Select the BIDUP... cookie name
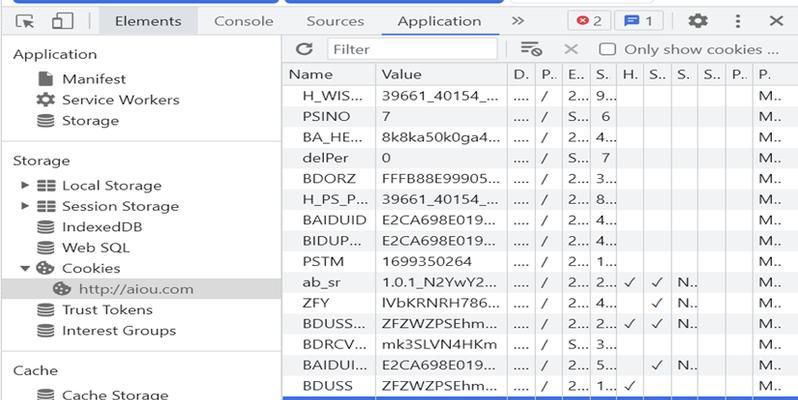The height and width of the screenshot is (400, 798). coord(332,241)
